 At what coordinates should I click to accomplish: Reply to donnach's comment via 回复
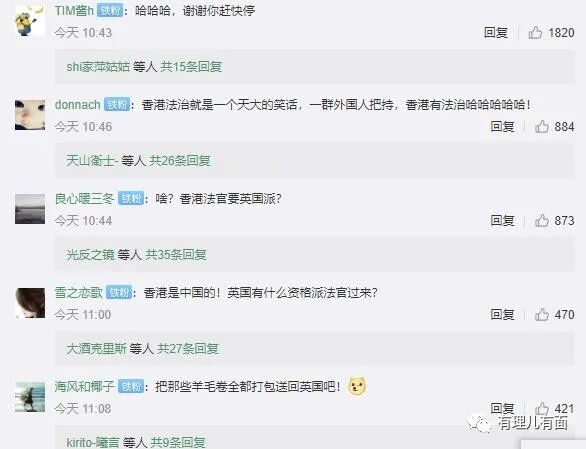502,126
